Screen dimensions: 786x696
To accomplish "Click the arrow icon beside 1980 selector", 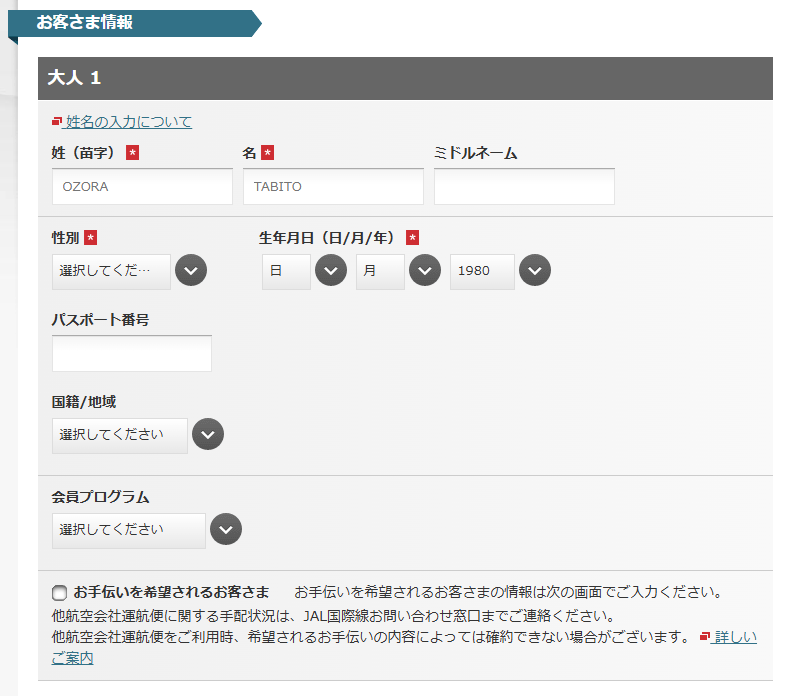I will (535, 270).
